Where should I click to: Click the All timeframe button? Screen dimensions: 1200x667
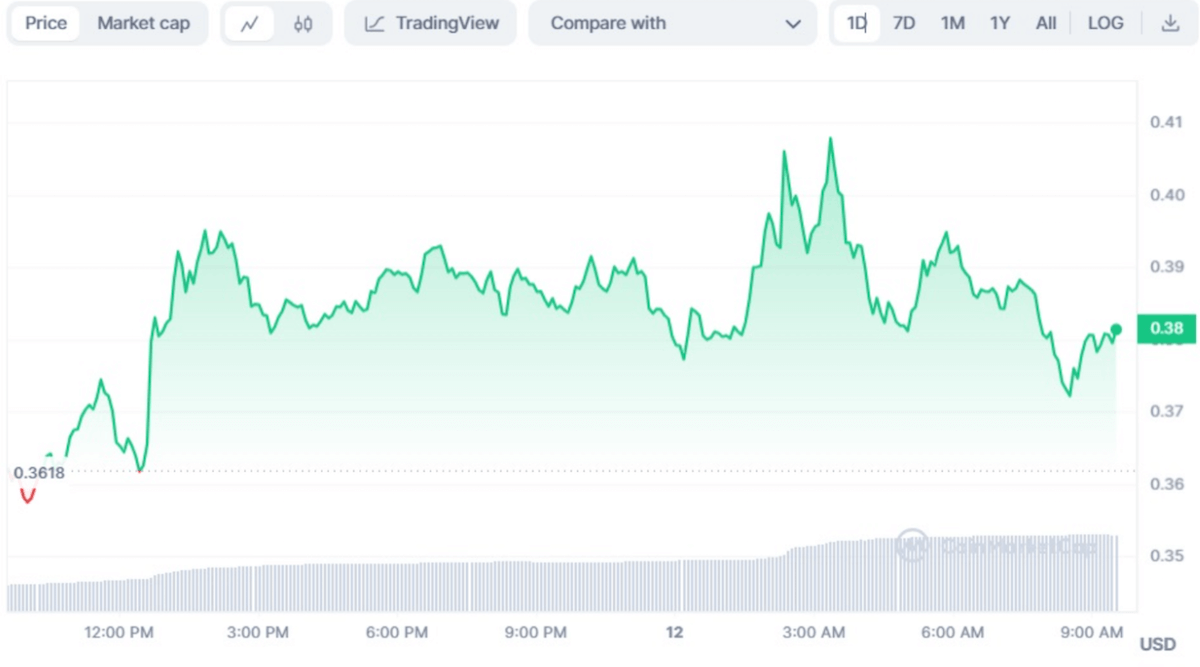[x=1045, y=22]
